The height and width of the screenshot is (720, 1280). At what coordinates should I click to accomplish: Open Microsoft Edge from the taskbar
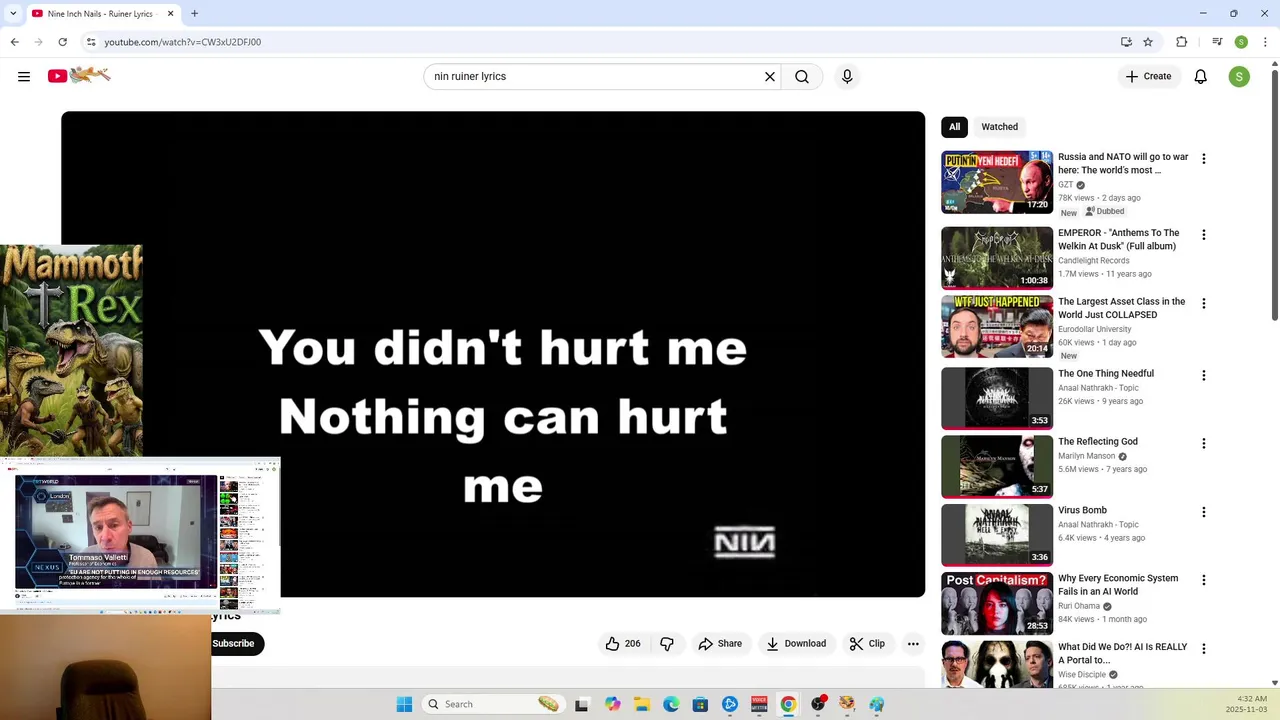671,704
